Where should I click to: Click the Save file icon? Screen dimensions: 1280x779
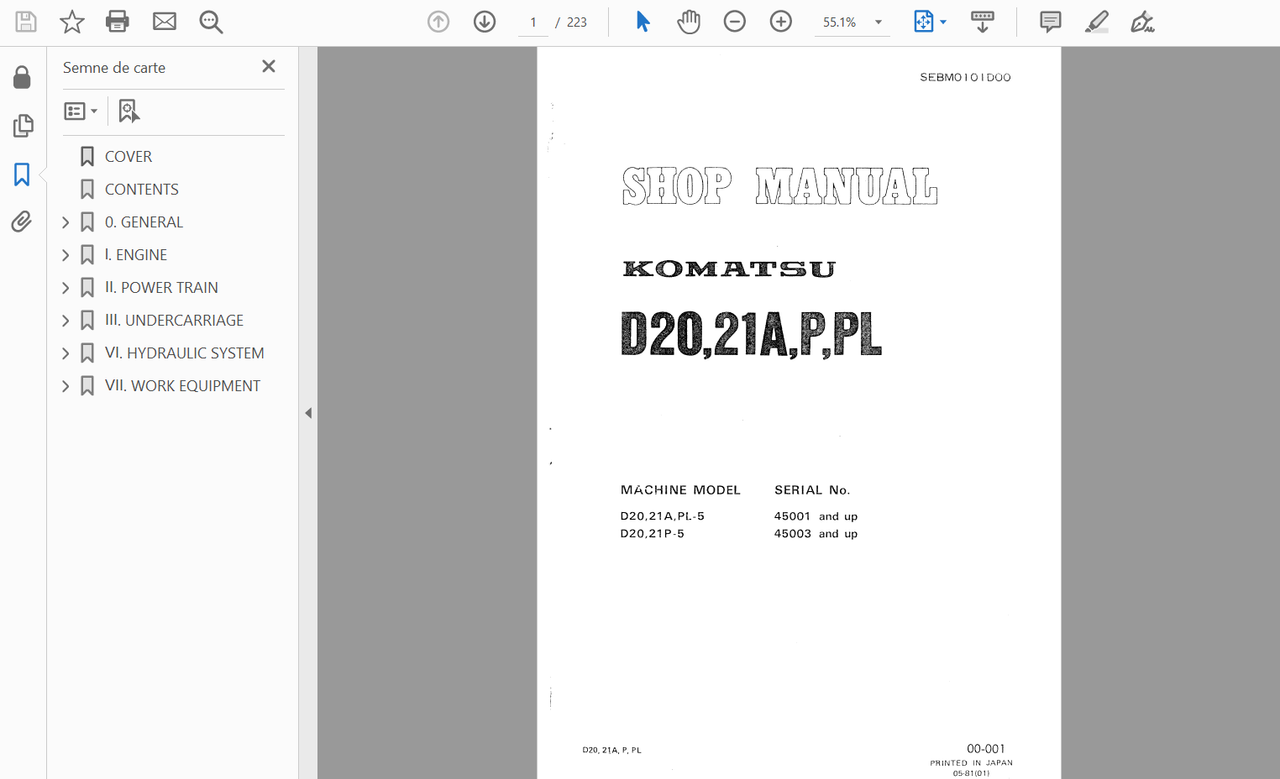tap(25, 22)
